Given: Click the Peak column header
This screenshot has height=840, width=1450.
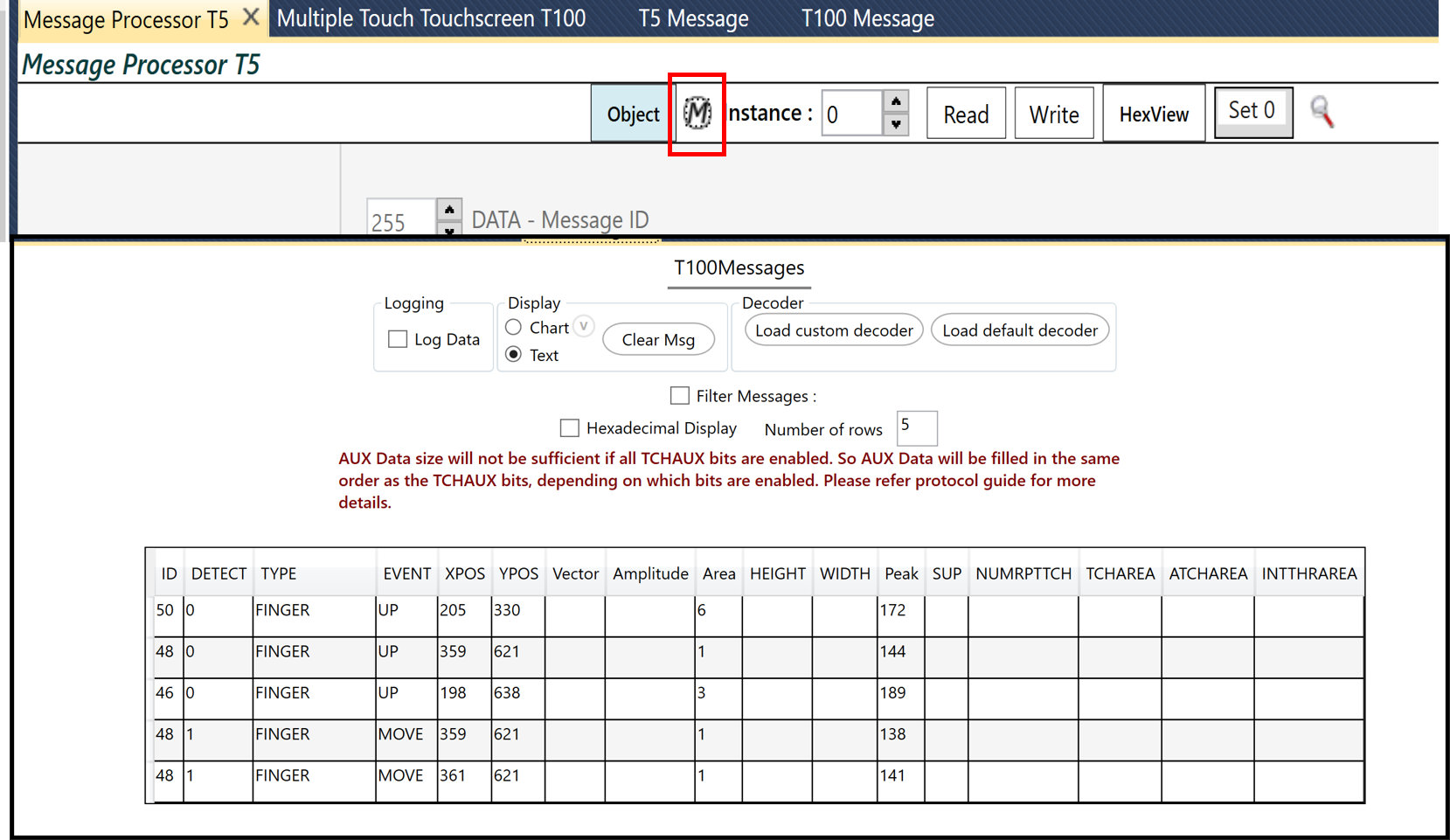Looking at the screenshot, I should coord(900,573).
